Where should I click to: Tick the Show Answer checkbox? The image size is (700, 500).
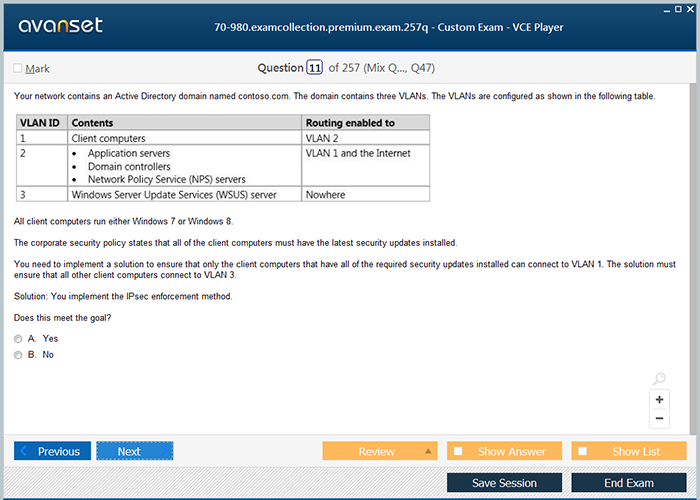pyautogui.click(x=458, y=451)
